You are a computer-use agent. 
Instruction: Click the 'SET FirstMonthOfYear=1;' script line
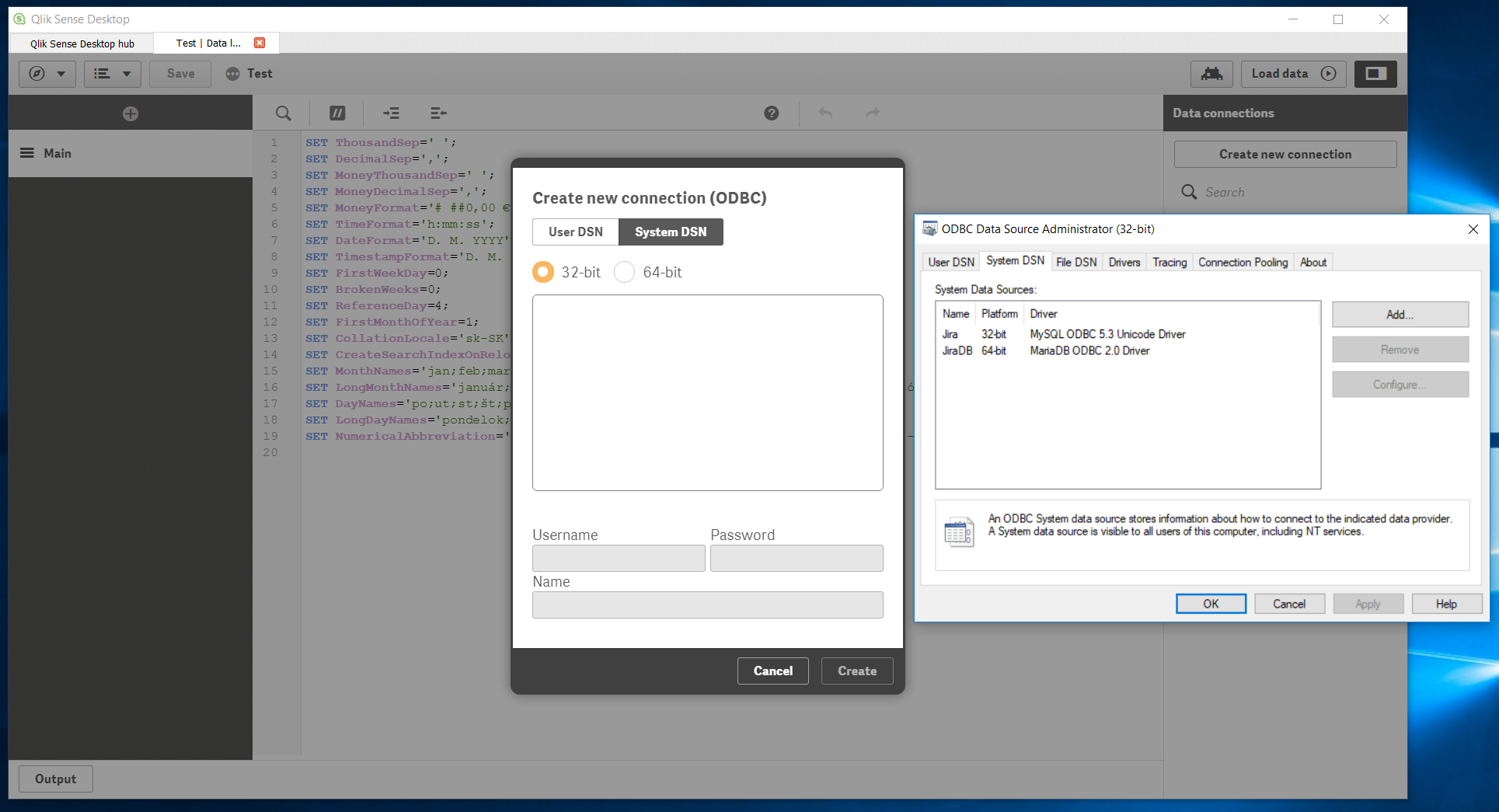tap(392, 322)
